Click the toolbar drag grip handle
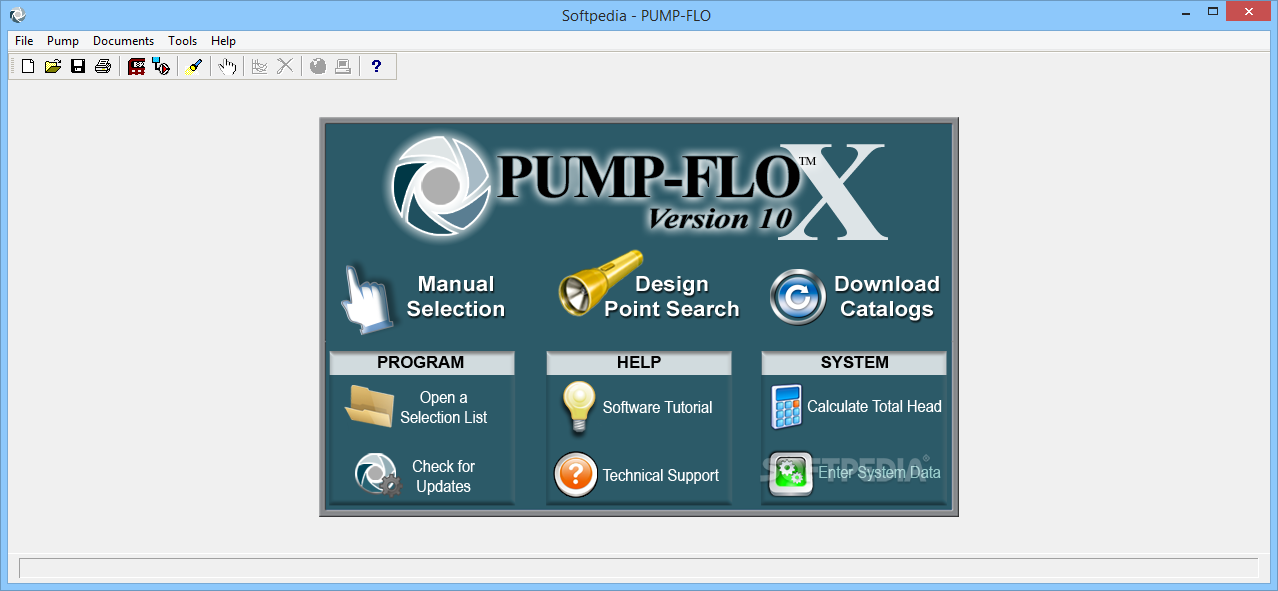 tap(13, 67)
